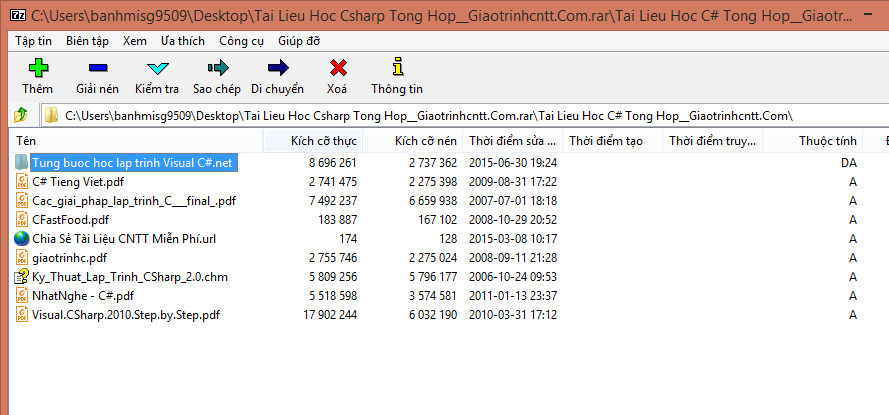Screen dimensions: 889x415
Task: Click the Sao chép copy arrow icon
Action: tap(218, 68)
